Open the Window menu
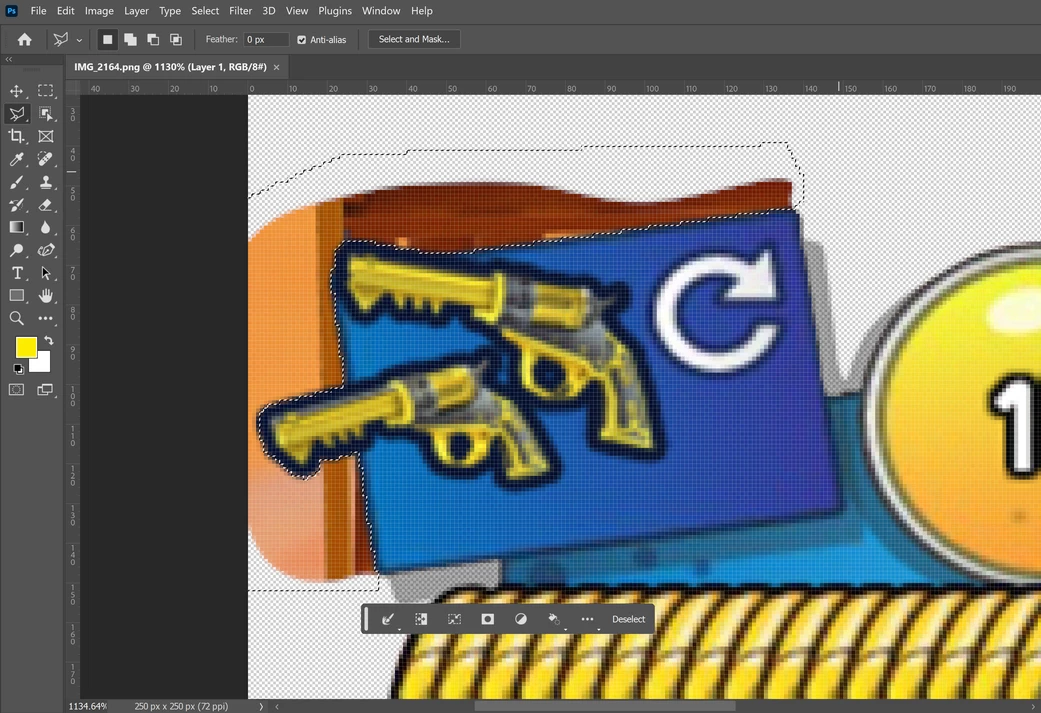 [x=381, y=11]
